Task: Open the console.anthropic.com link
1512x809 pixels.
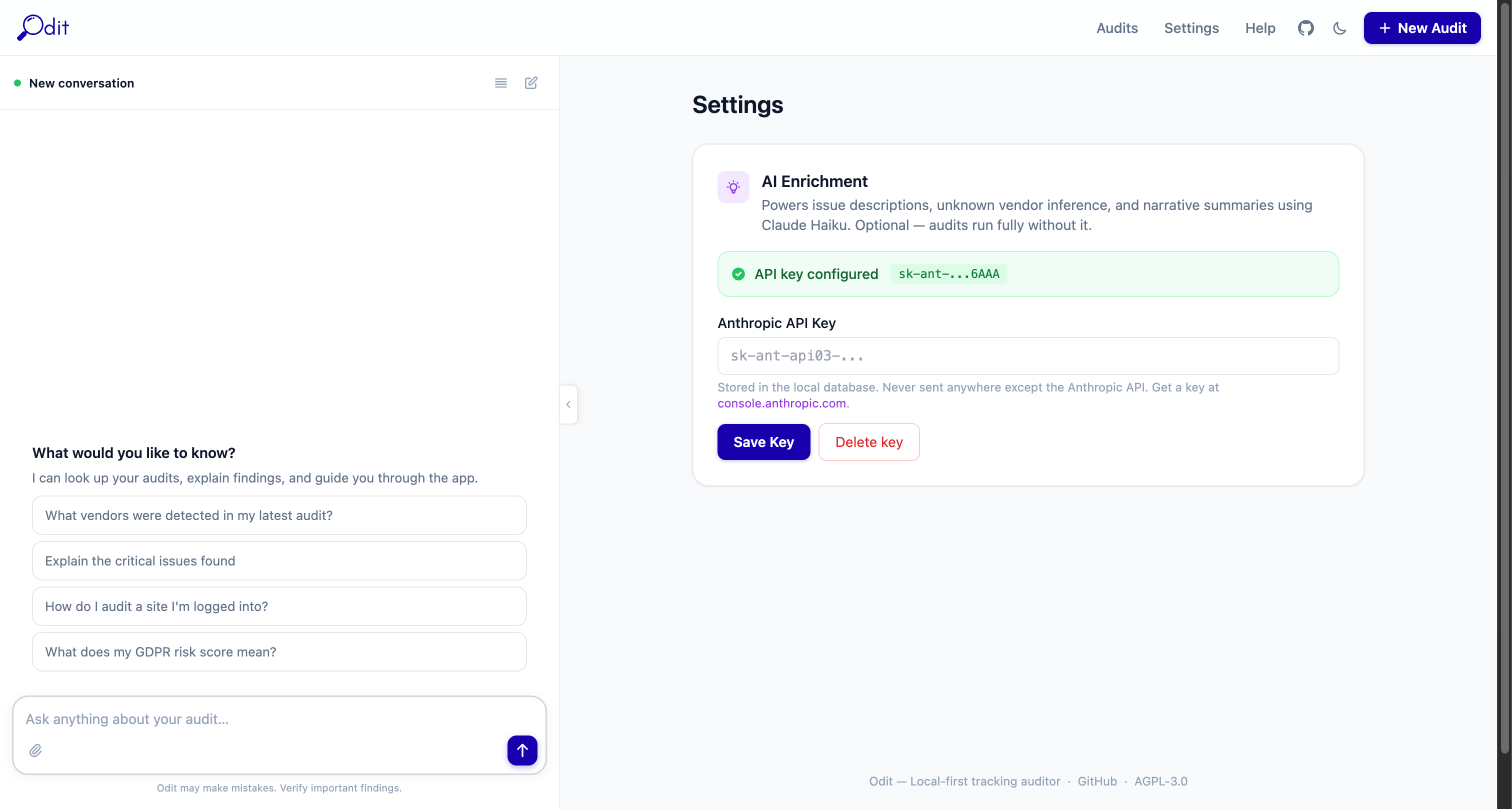Action: 782,403
